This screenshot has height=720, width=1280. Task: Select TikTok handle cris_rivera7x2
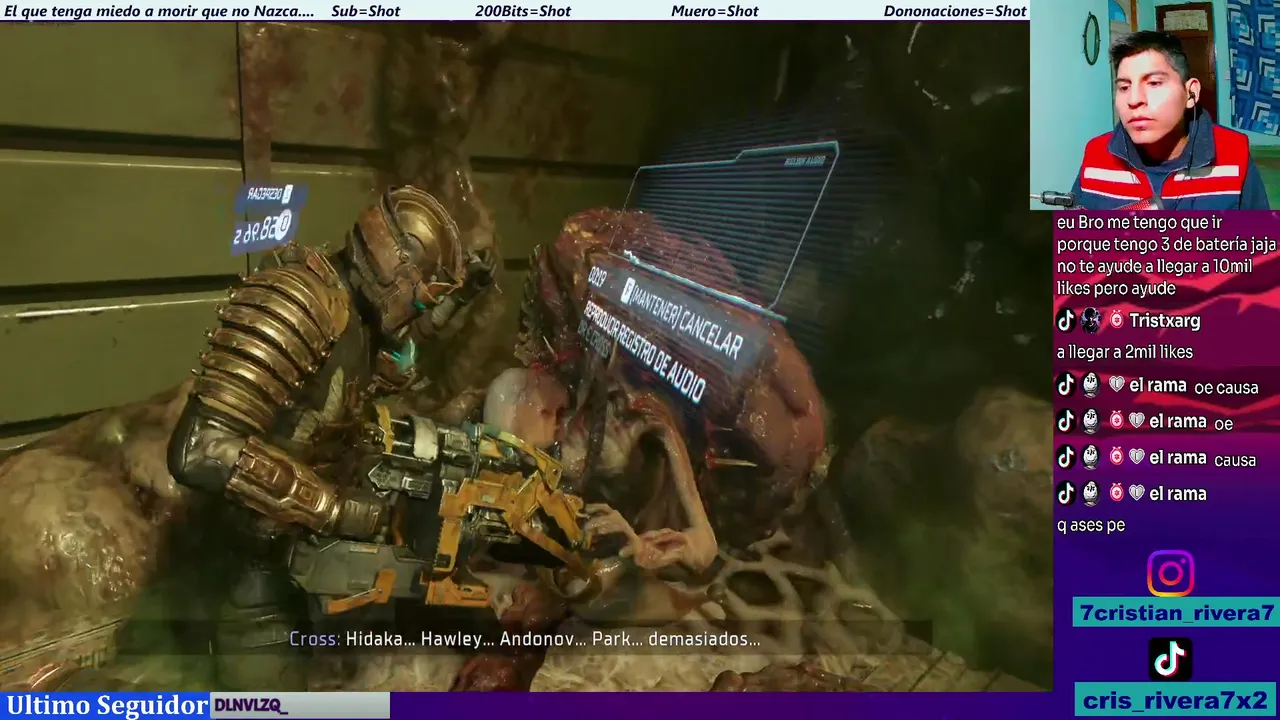tap(1176, 700)
